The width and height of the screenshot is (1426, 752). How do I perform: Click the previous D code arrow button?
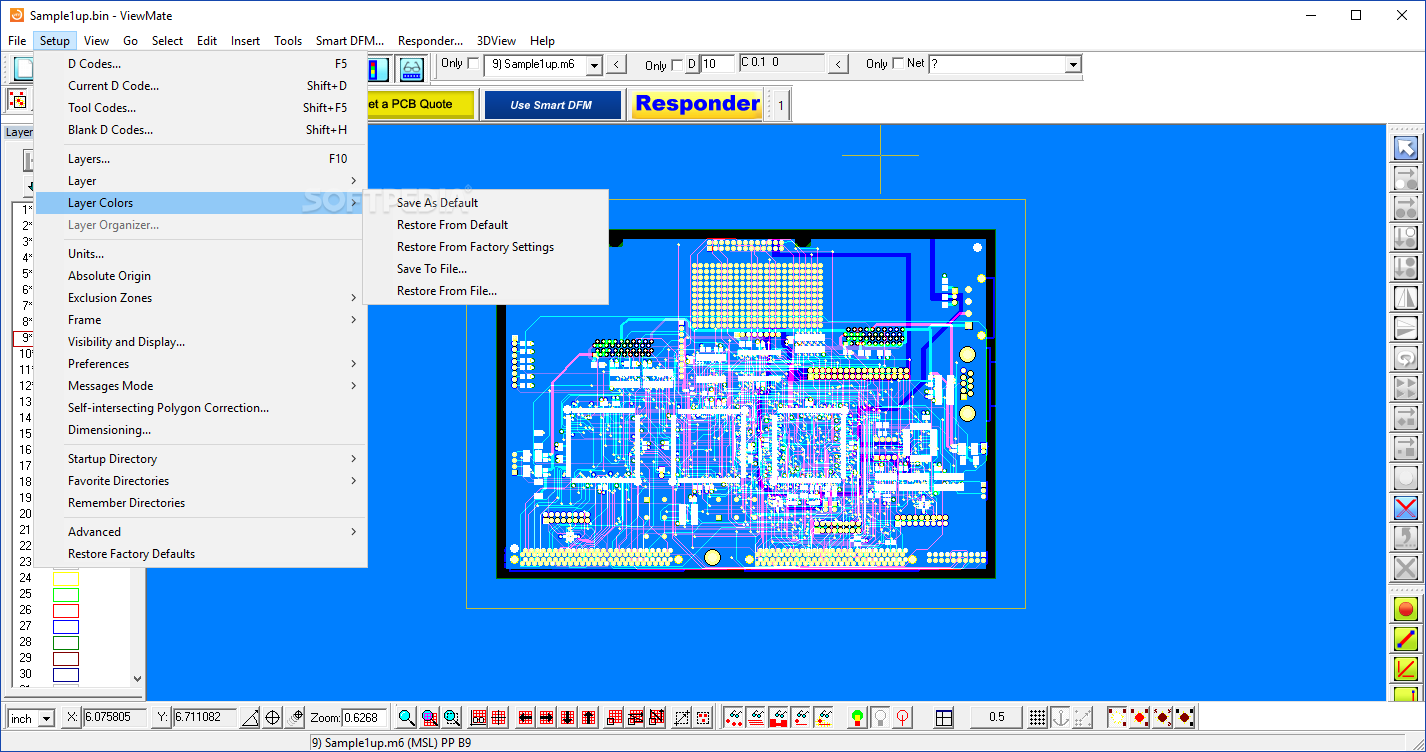839,65
